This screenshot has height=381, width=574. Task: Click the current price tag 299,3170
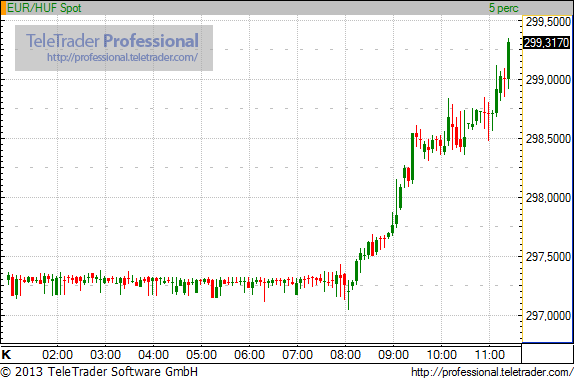point(547,43)
